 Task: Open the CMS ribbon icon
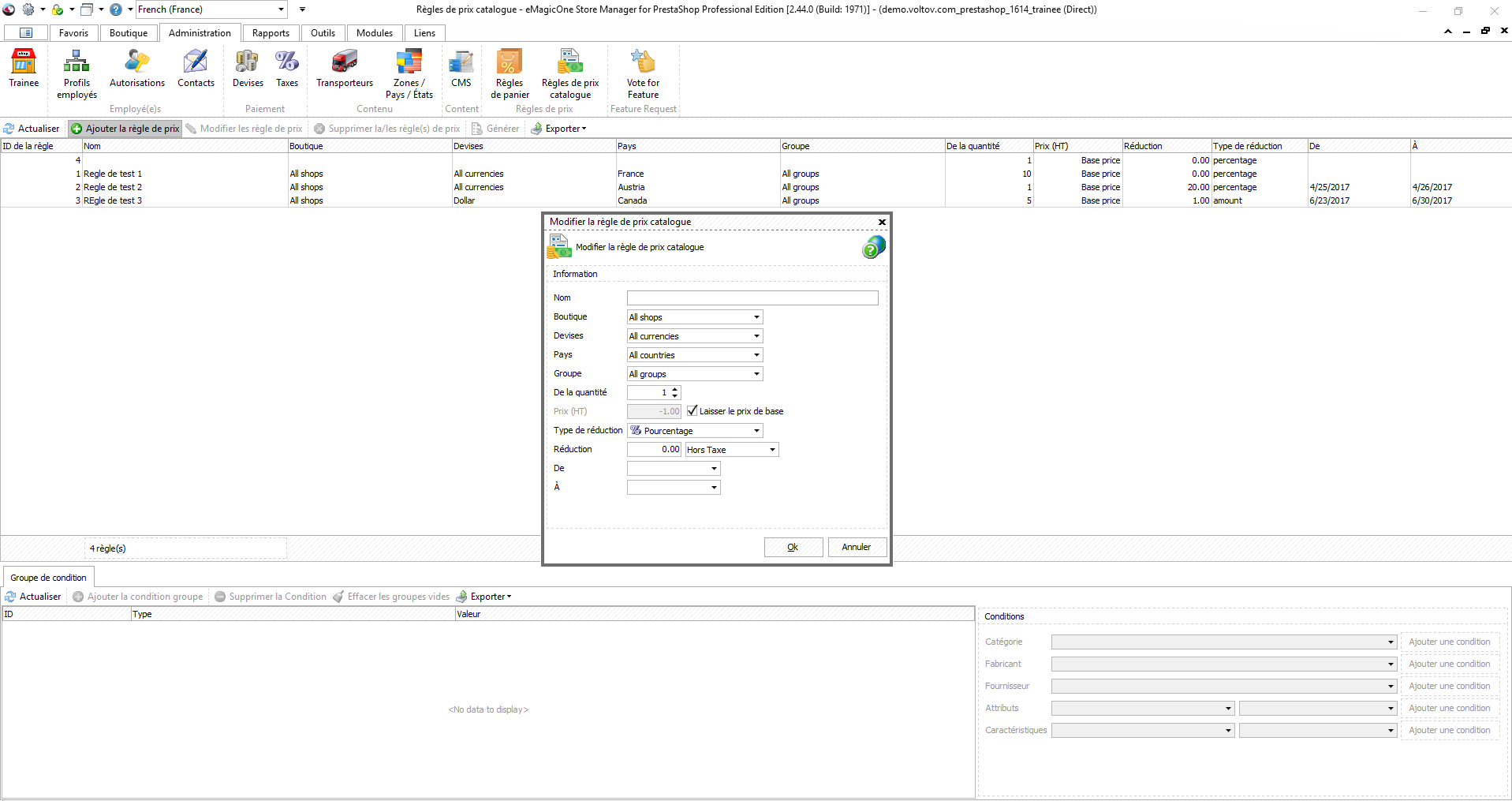(461, 69)
